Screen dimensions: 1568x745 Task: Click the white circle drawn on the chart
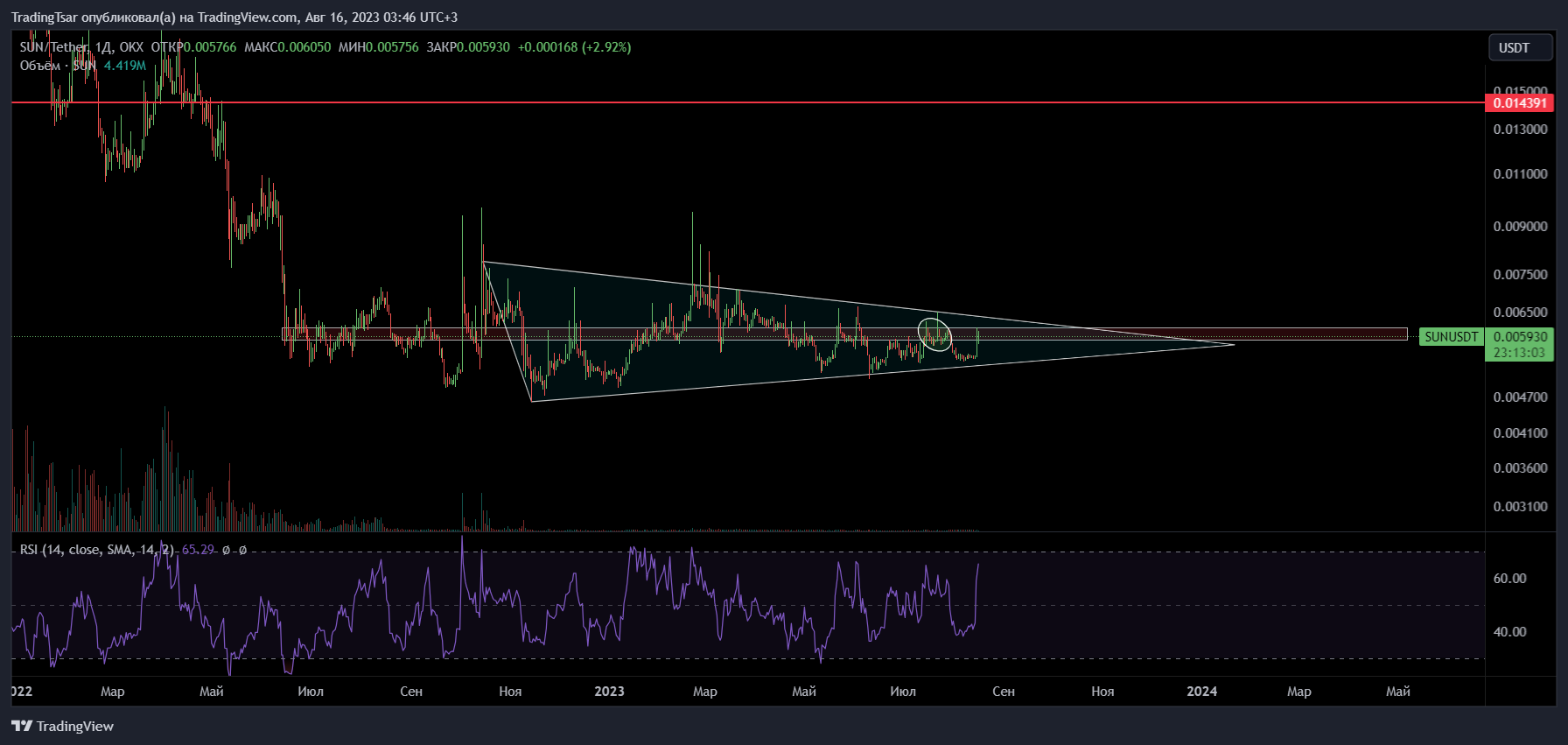(934, 335)
